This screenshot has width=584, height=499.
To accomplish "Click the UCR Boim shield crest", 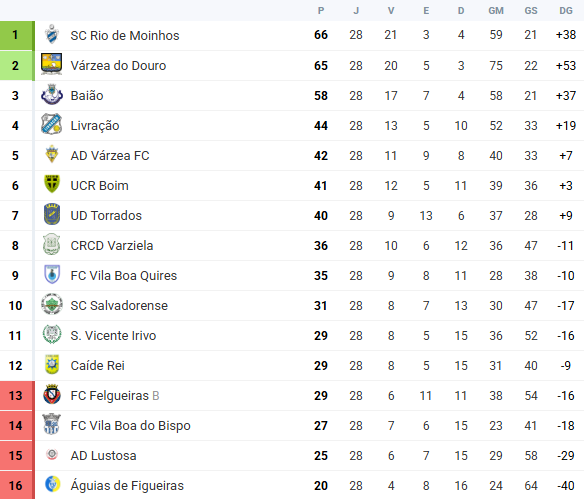I will click(x=52, y=184).
